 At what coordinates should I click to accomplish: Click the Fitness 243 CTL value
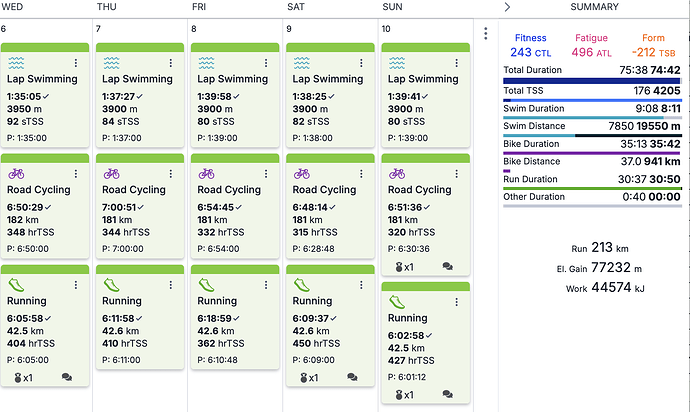click(x=530, y=52)
